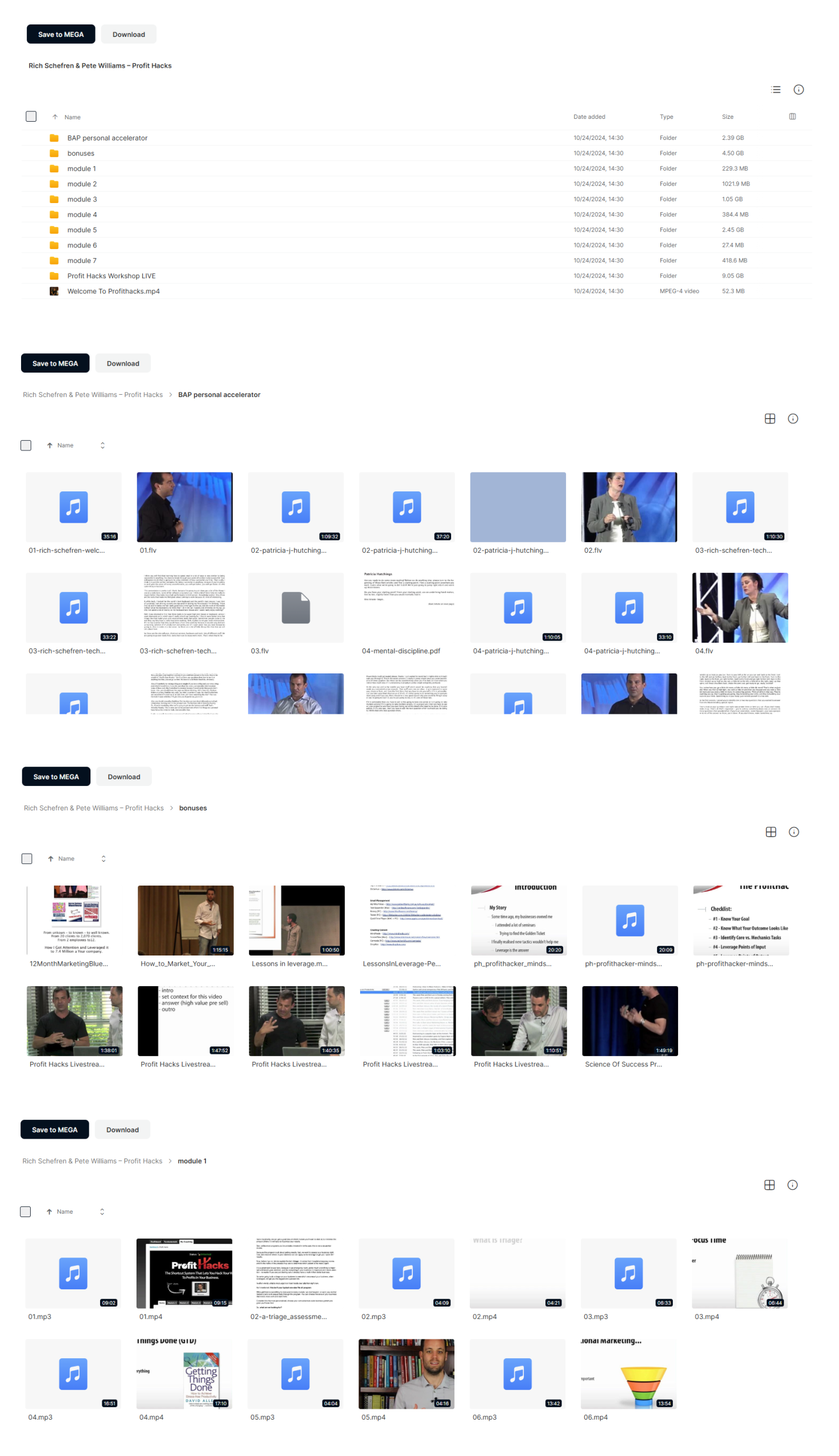
Task: Open the 12MonthMarketingBlue... thumbnail
Action: coord(75,920)
